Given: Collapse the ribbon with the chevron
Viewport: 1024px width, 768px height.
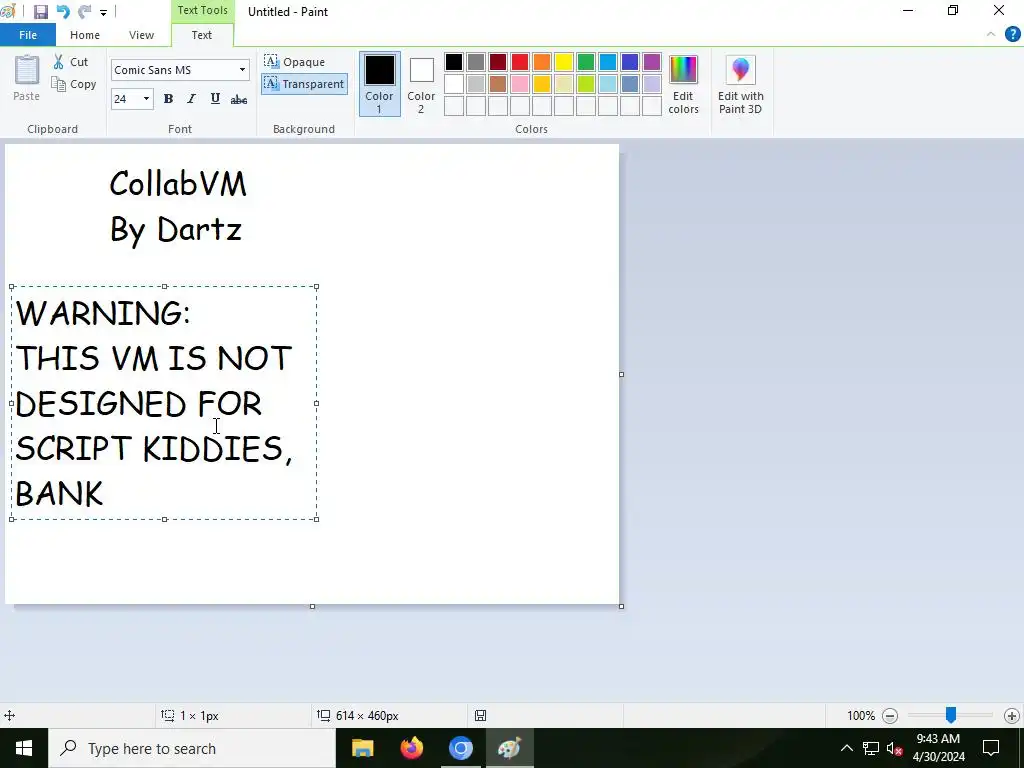Looking at the screenshot, I should pyautogui.click(x=991, y=35).
